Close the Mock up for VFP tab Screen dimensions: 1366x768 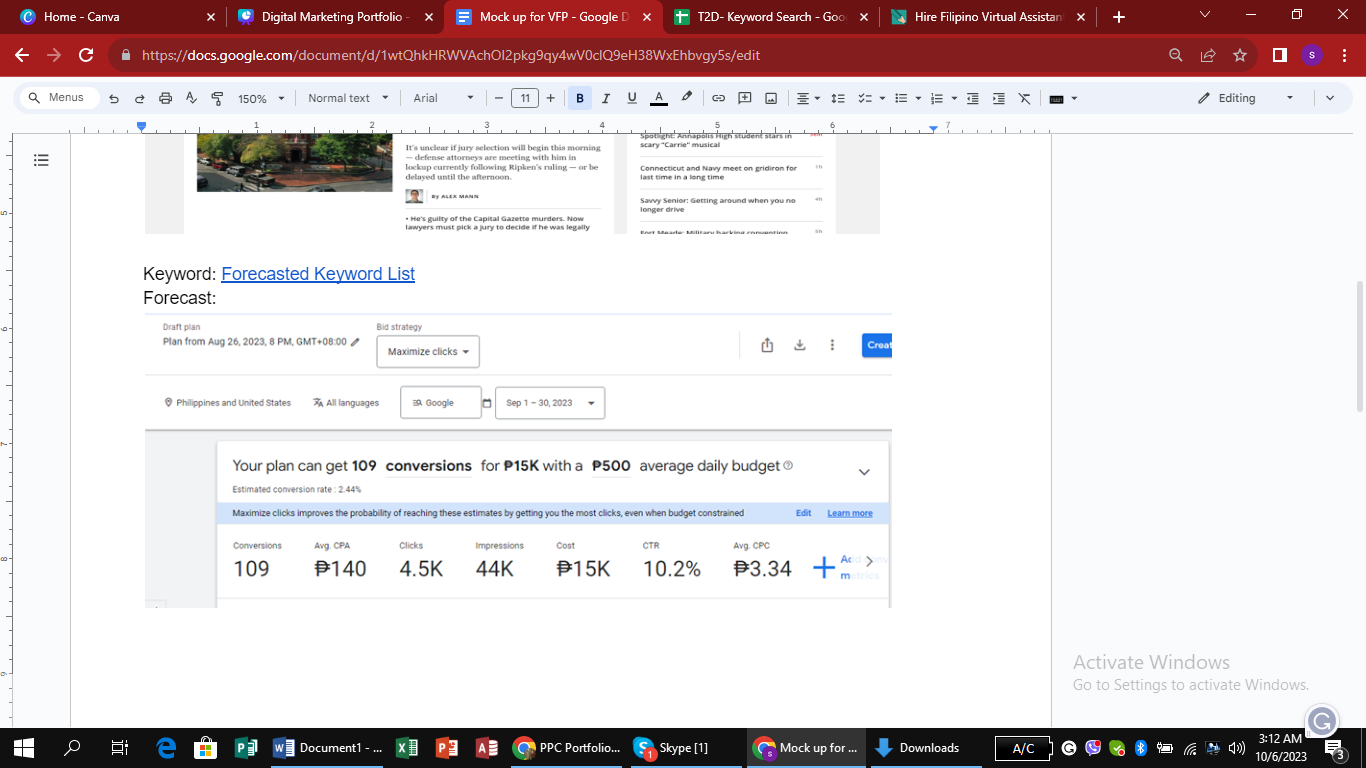click(646, 17)
